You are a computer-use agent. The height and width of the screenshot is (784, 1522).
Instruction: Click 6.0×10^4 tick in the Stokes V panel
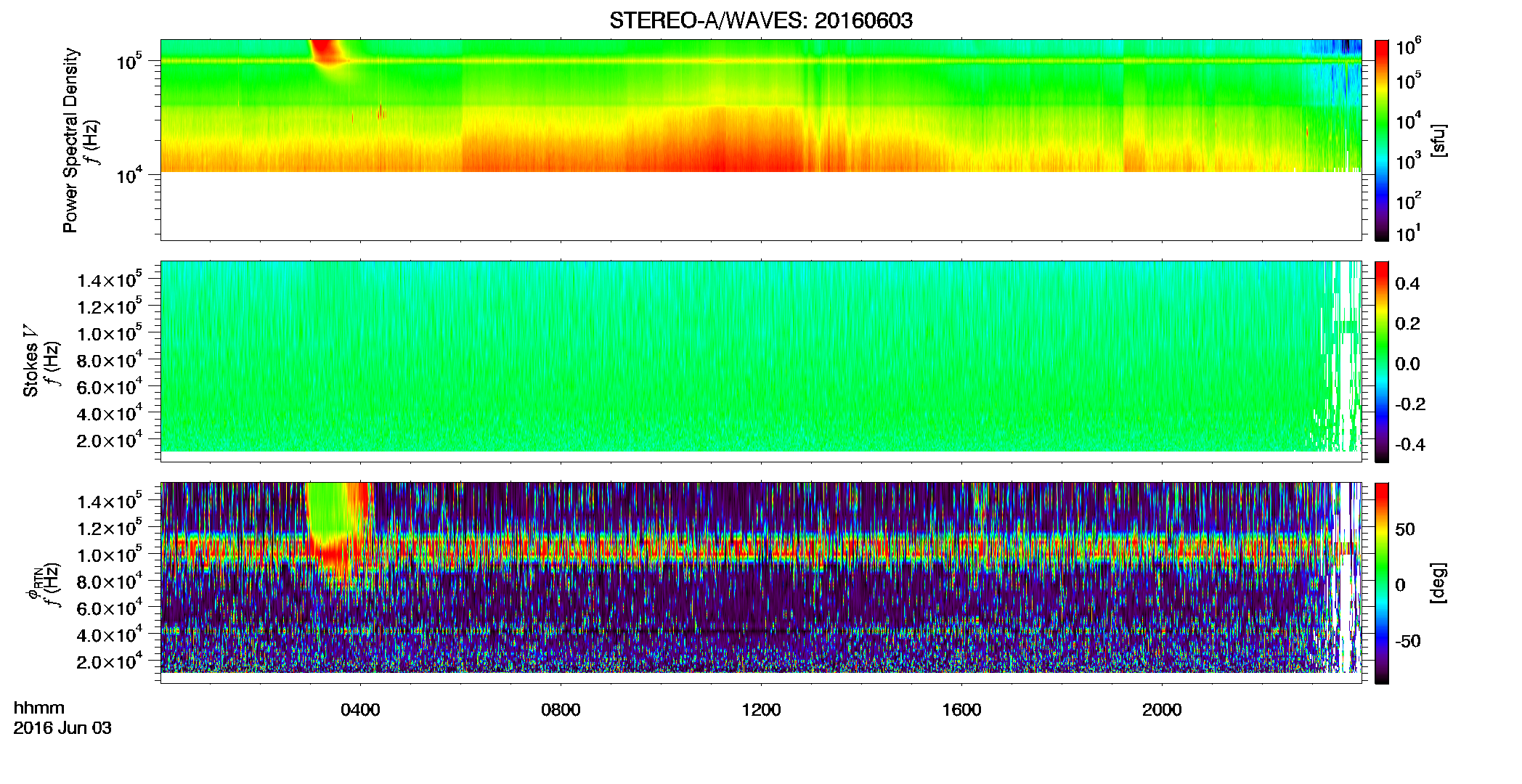(110, 386)
